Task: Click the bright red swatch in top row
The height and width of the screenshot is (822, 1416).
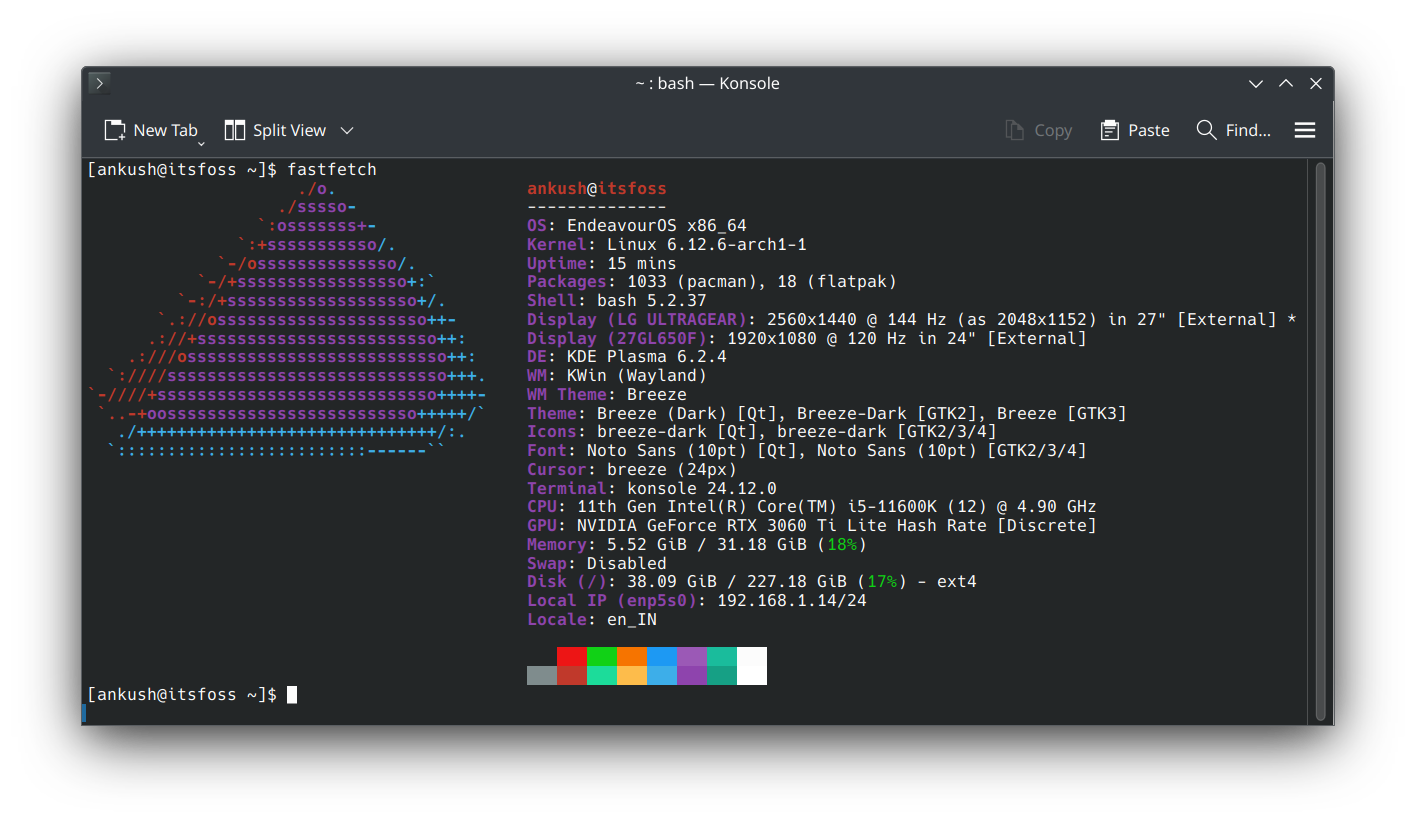Action: click(572, 656)
